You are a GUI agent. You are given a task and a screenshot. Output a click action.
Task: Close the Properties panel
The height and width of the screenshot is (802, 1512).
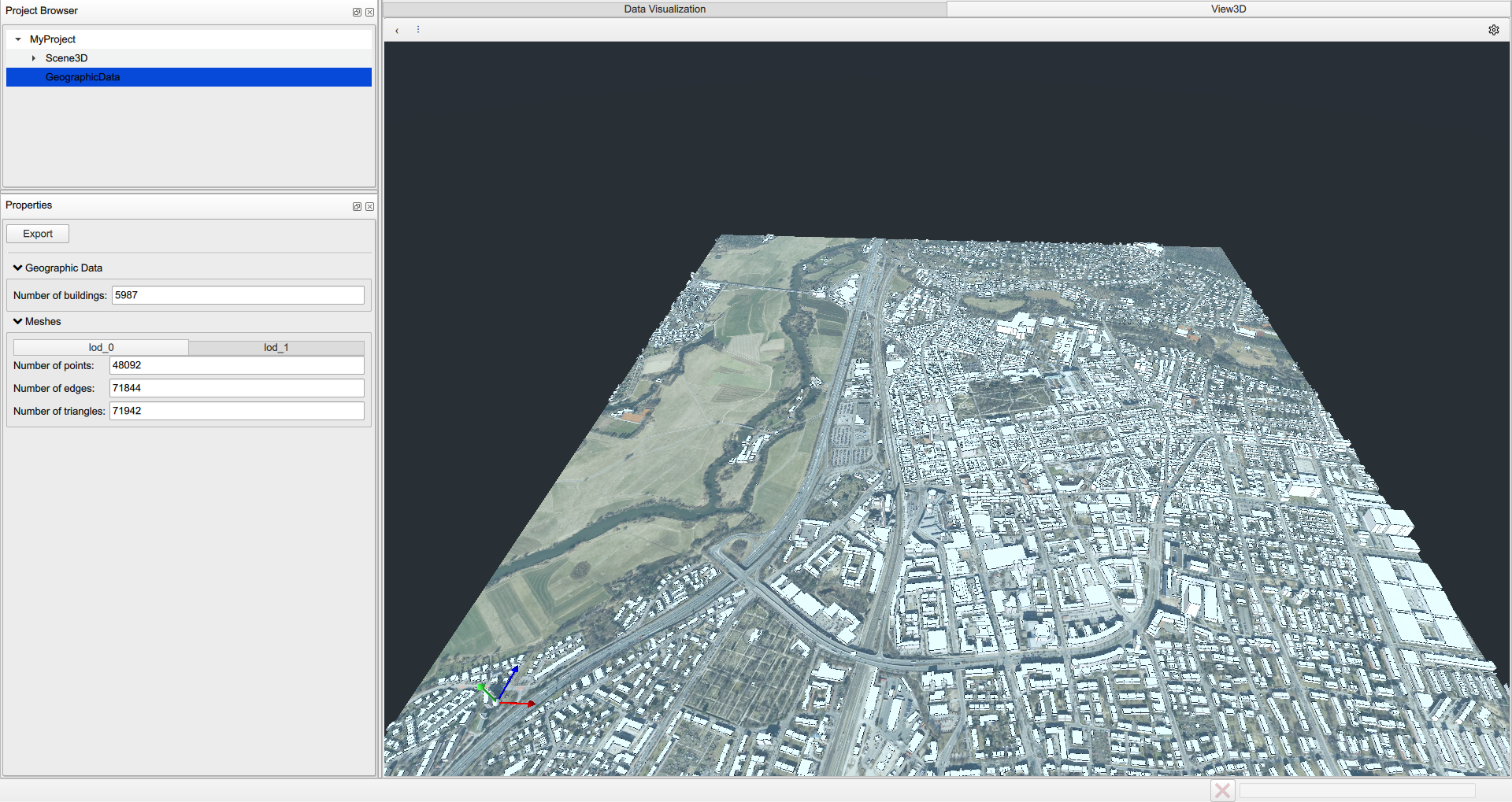(x=369, y=206)
